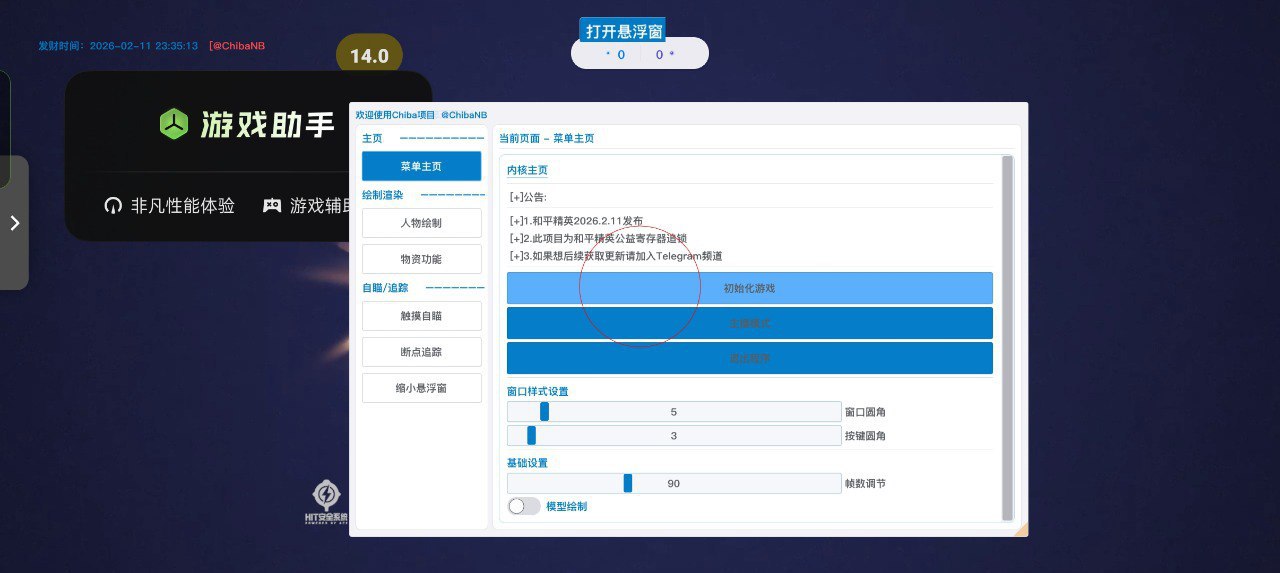Open the 人物绘制 sidebar page
This screenshot has width=1280, height=573.
421,223
